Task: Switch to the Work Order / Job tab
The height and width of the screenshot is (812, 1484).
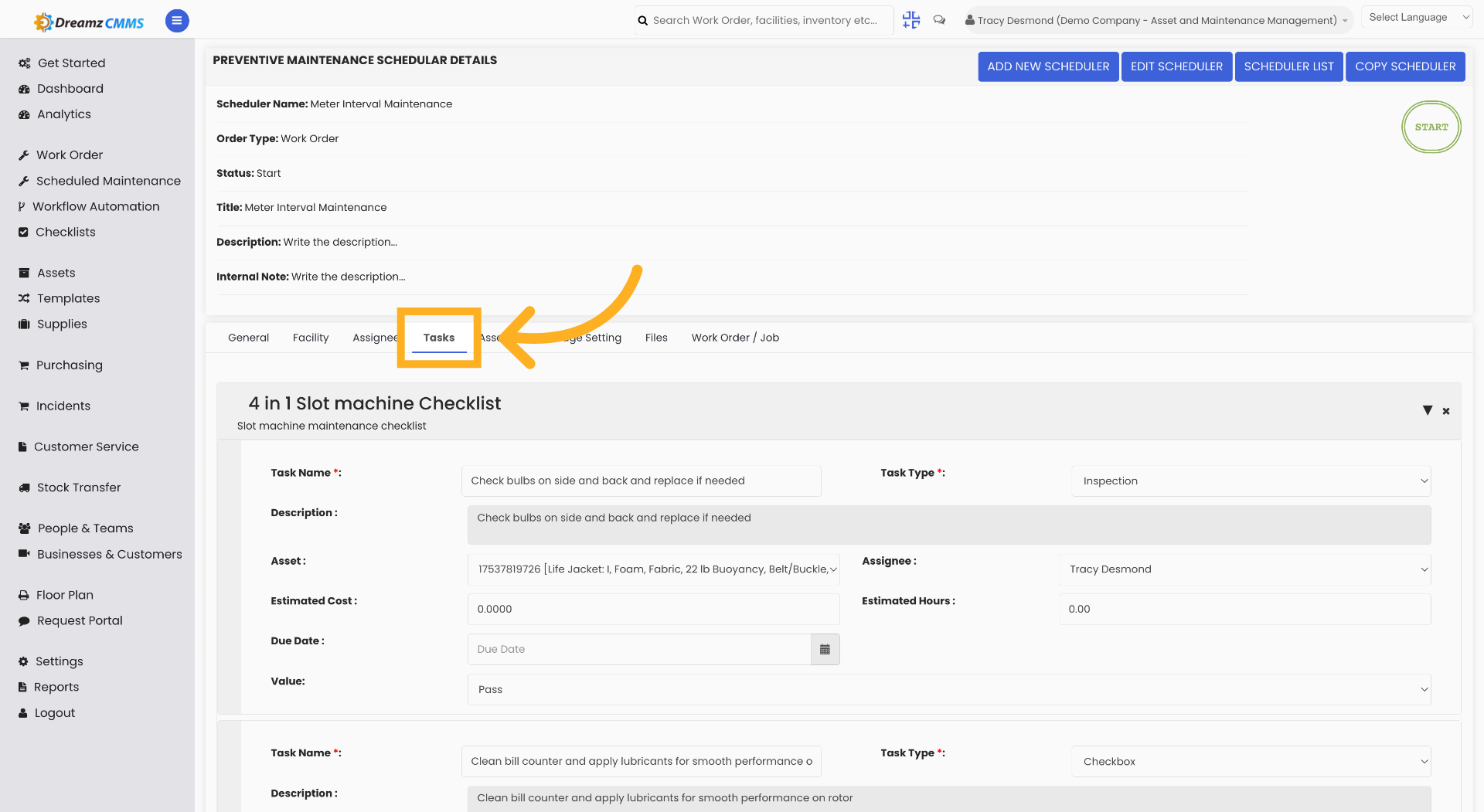Action: click(735, 338)
